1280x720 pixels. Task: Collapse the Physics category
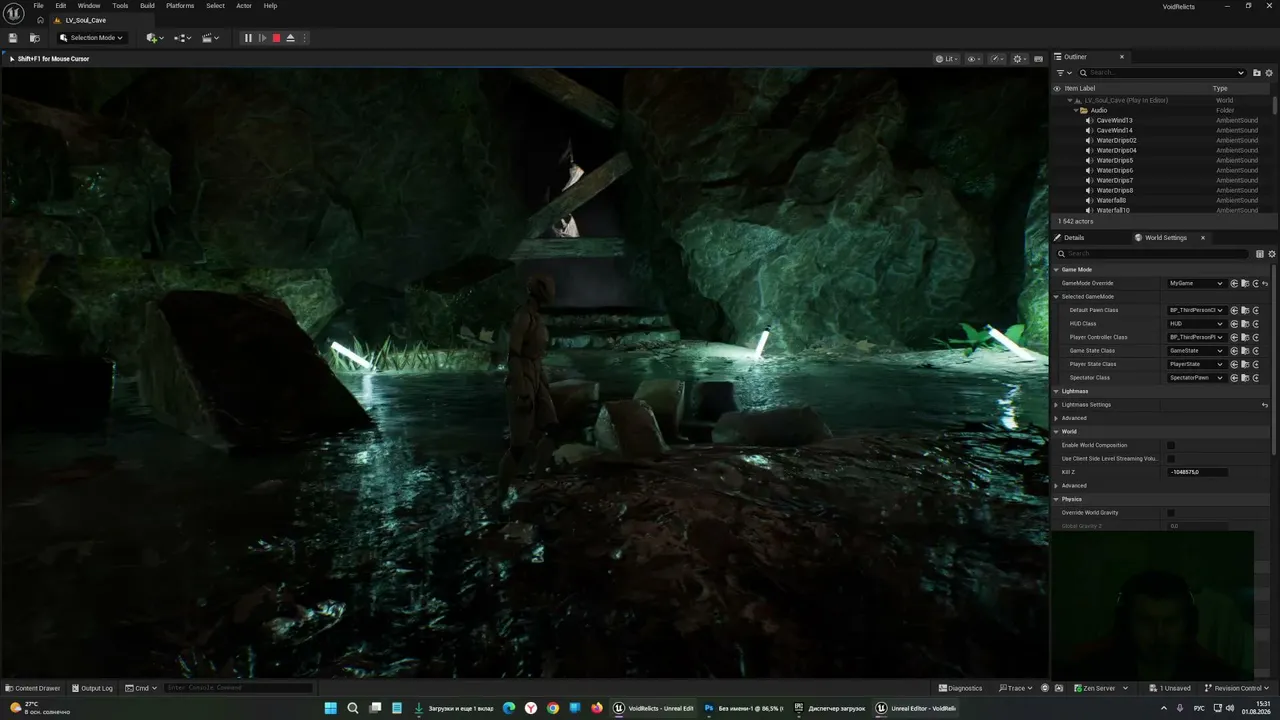1057,499
